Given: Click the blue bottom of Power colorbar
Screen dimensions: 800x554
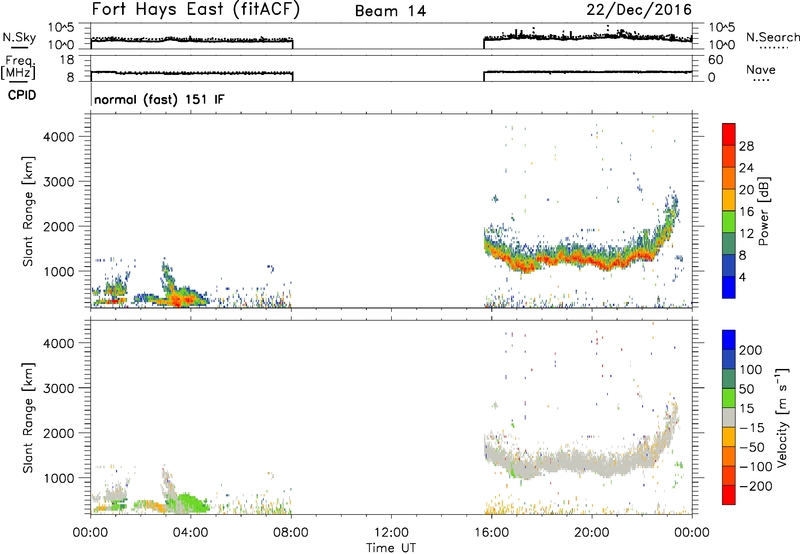Looking at the screenshot, I should click(x=729, y=287).
